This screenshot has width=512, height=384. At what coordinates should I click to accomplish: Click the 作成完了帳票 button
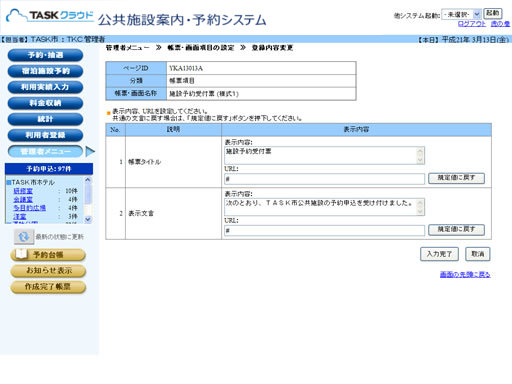[x=48, y=287]
